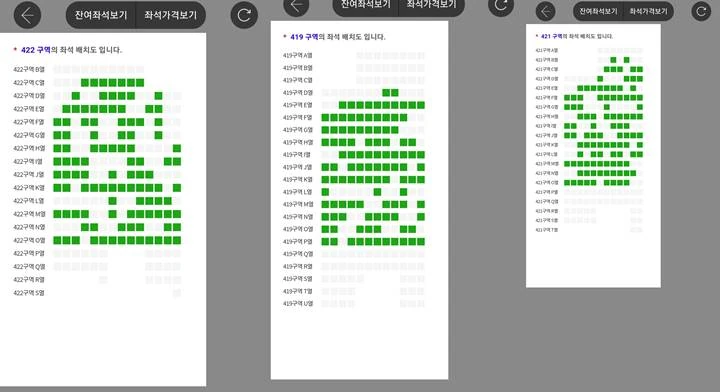Screen dimensions: 720x392
Task: Click the '419구역 L열' row label
Action: click(x=298, y=192)
